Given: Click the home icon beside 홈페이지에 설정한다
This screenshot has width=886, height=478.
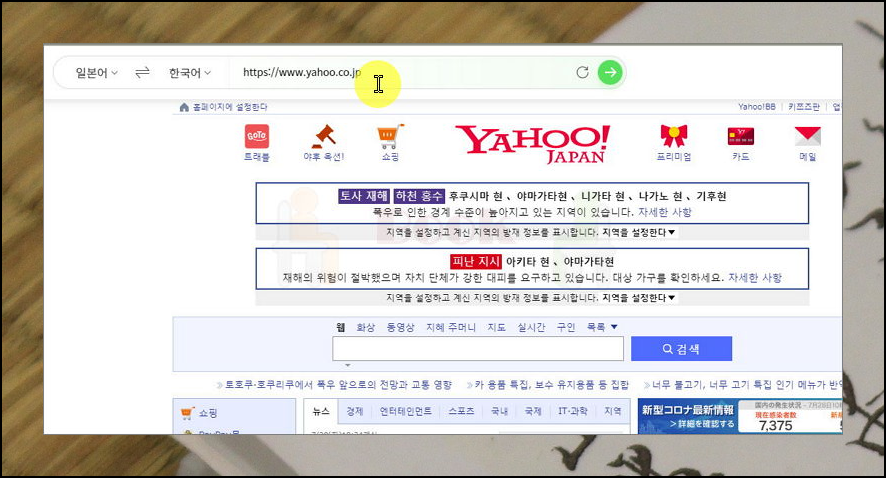Looking at the screenshot, I should click(184, 107).
